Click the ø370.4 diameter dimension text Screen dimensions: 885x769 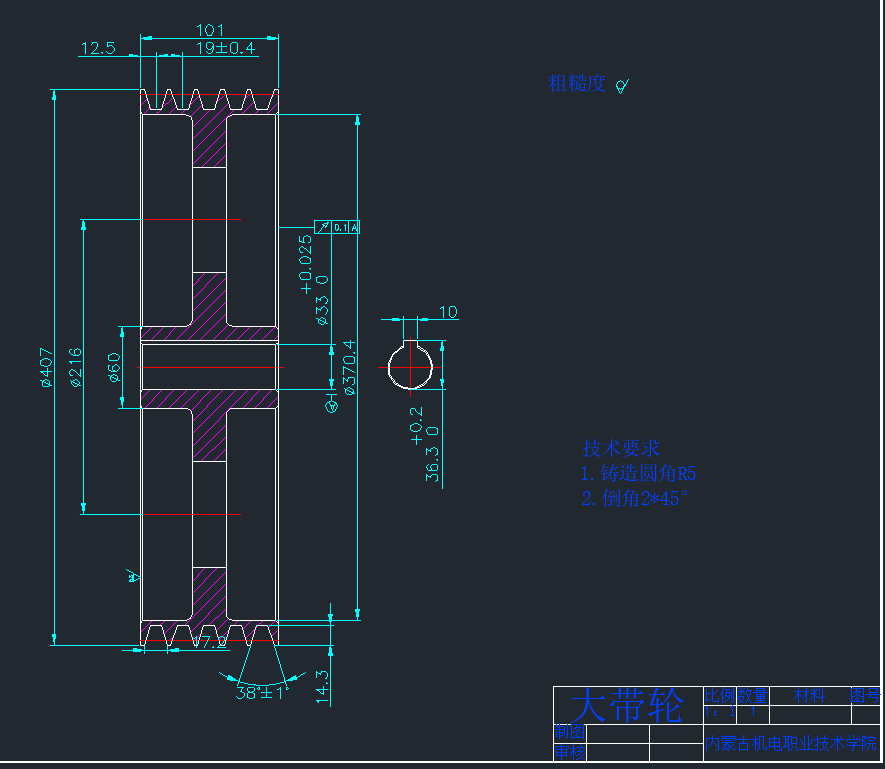(349, 367)
